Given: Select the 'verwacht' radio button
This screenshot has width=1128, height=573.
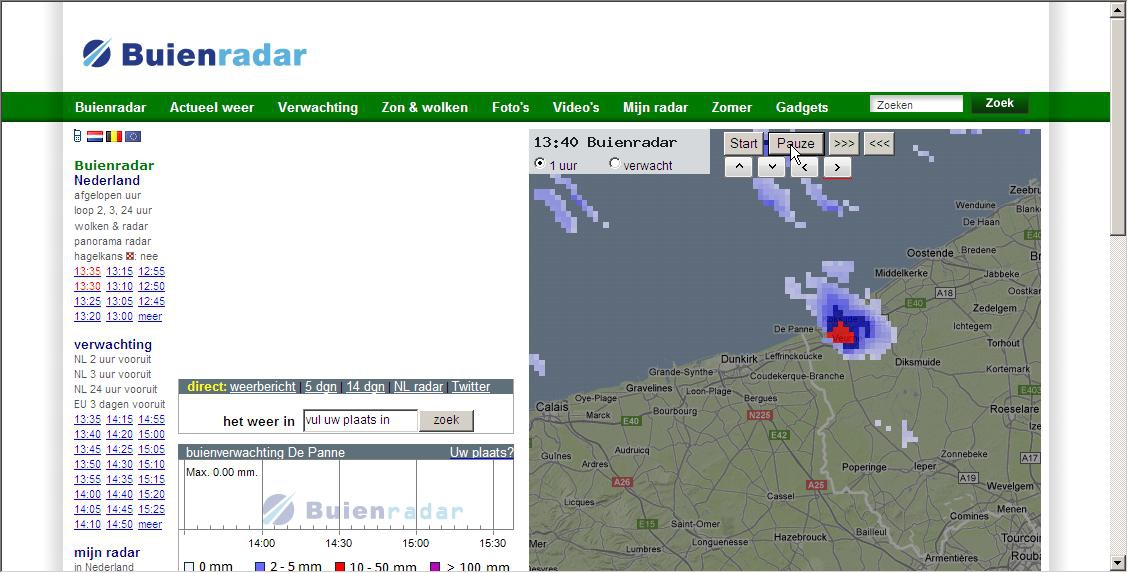Looking at the screenshot, I should 614,163.
